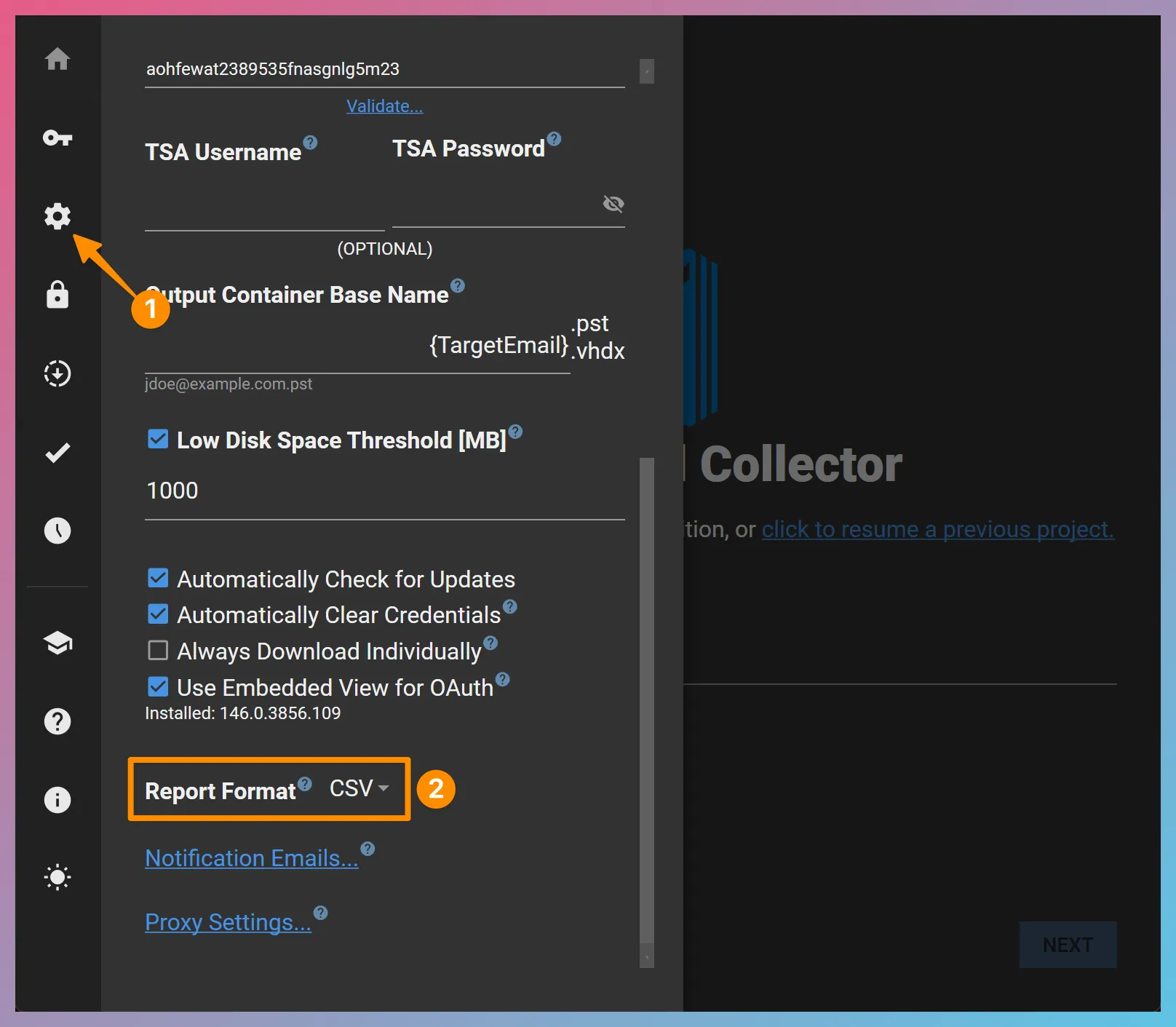Click the Low Disk Space value field

[x=384, y=491]
